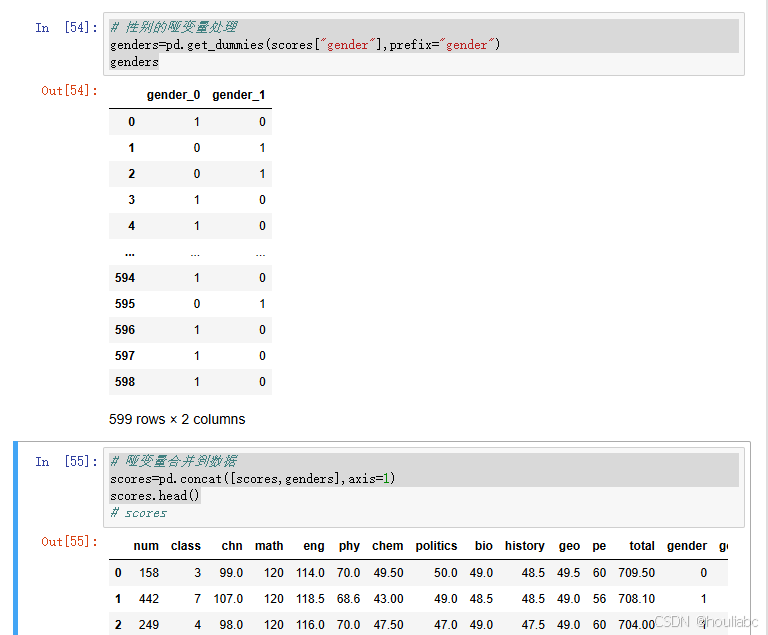Click chn value 107.0
The height and width of the screenshot is (635, 768).
point(228,598)
